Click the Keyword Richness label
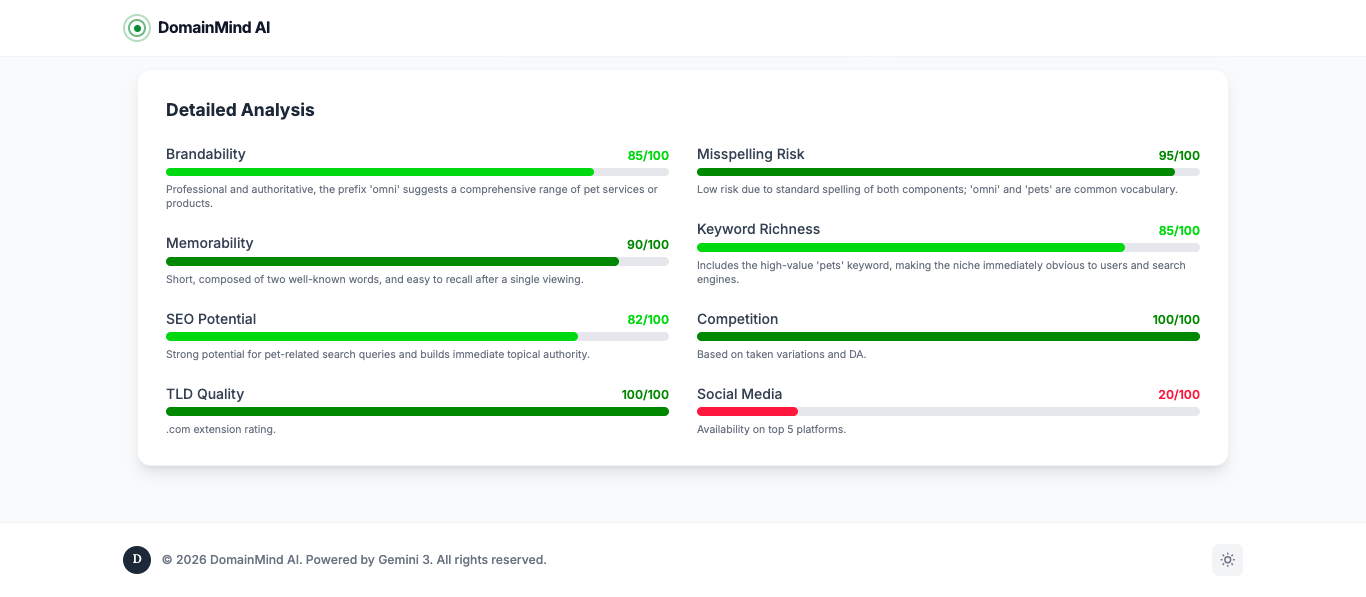 pos(758,229)
